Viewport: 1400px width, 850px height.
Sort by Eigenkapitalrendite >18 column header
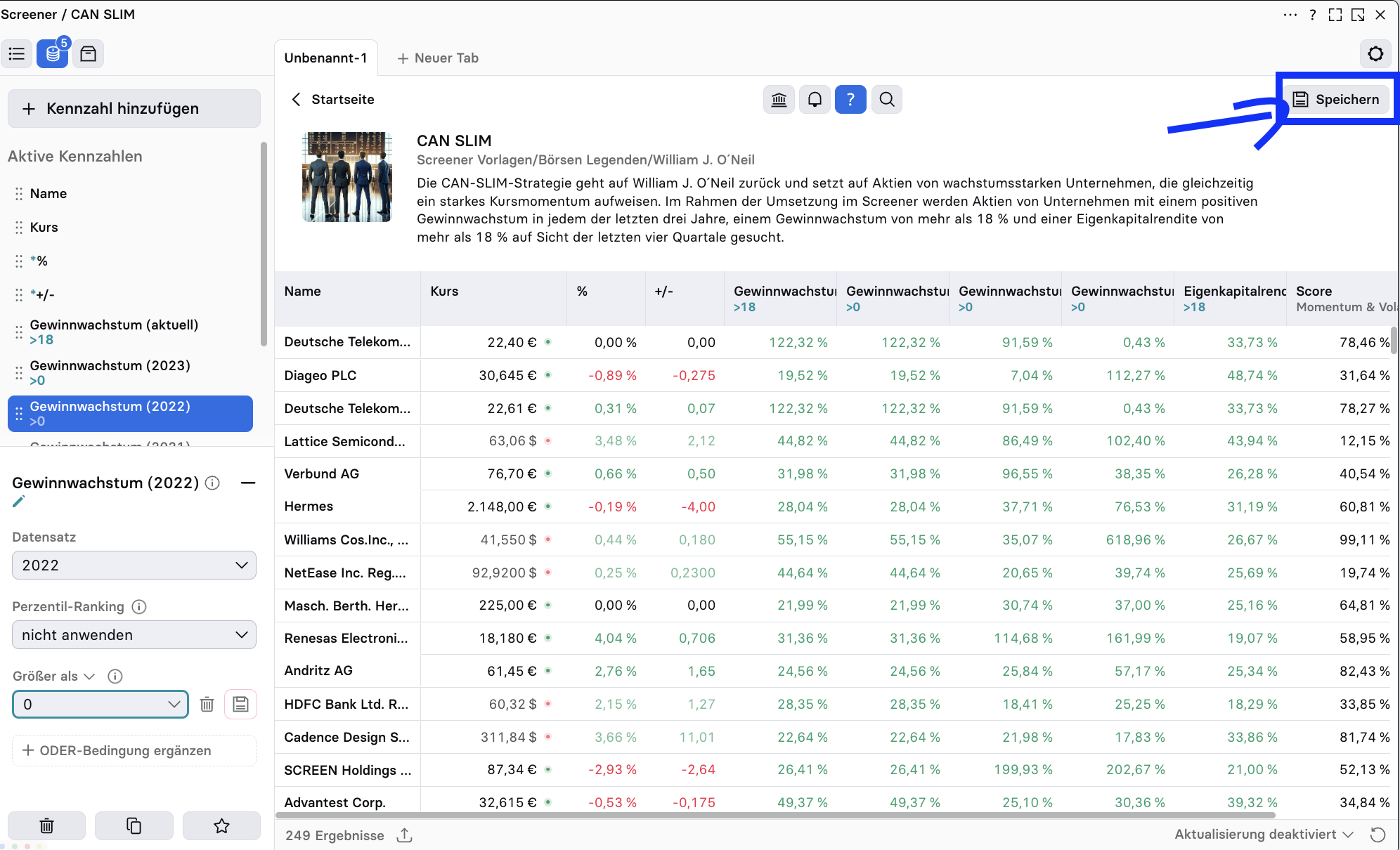coord(1231,299)
